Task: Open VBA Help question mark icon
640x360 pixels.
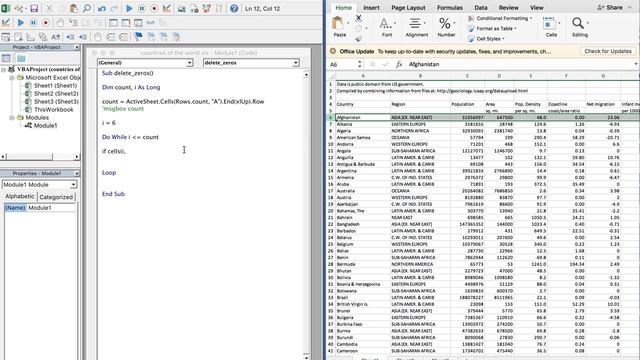Action: [x=234, y=8]
